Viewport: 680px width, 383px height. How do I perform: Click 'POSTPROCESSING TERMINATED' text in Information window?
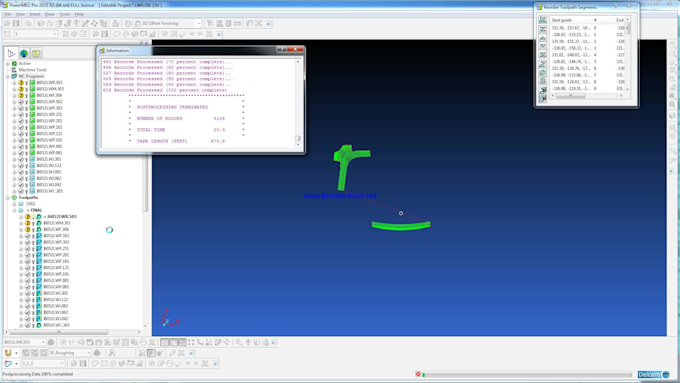click(x=172, y=107)
